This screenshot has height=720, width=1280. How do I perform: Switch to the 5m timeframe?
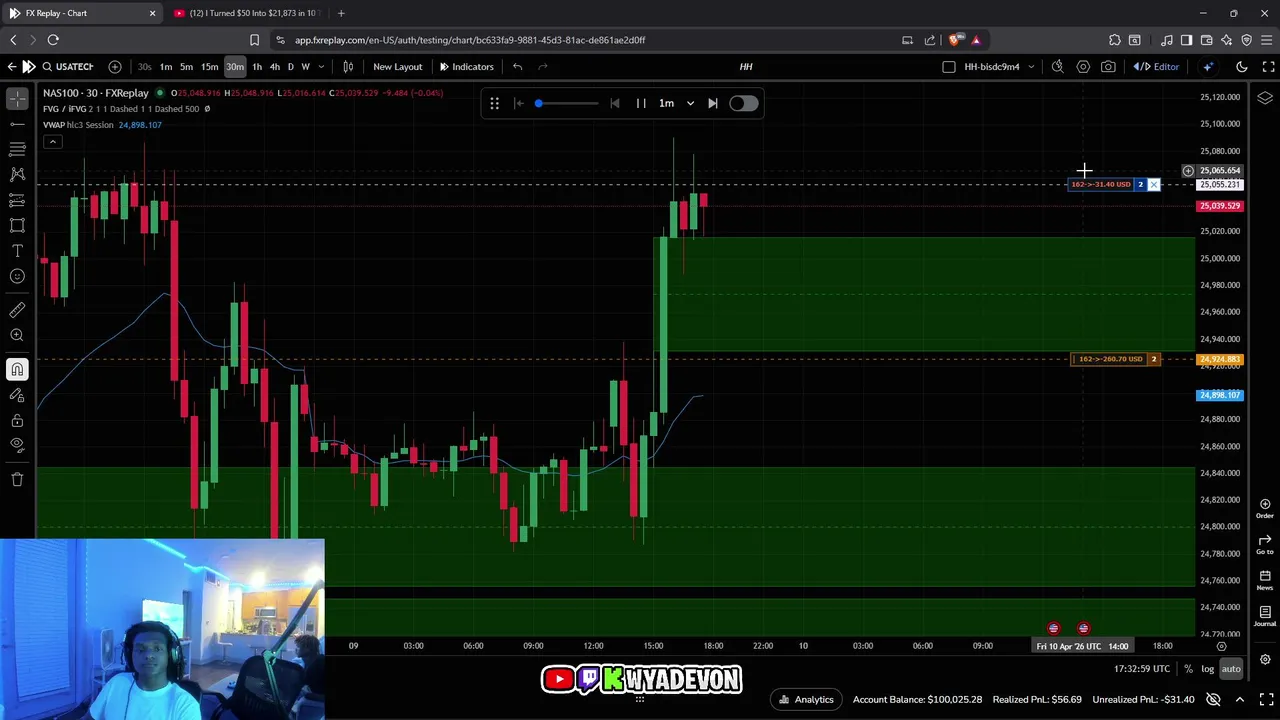[186, 66]
